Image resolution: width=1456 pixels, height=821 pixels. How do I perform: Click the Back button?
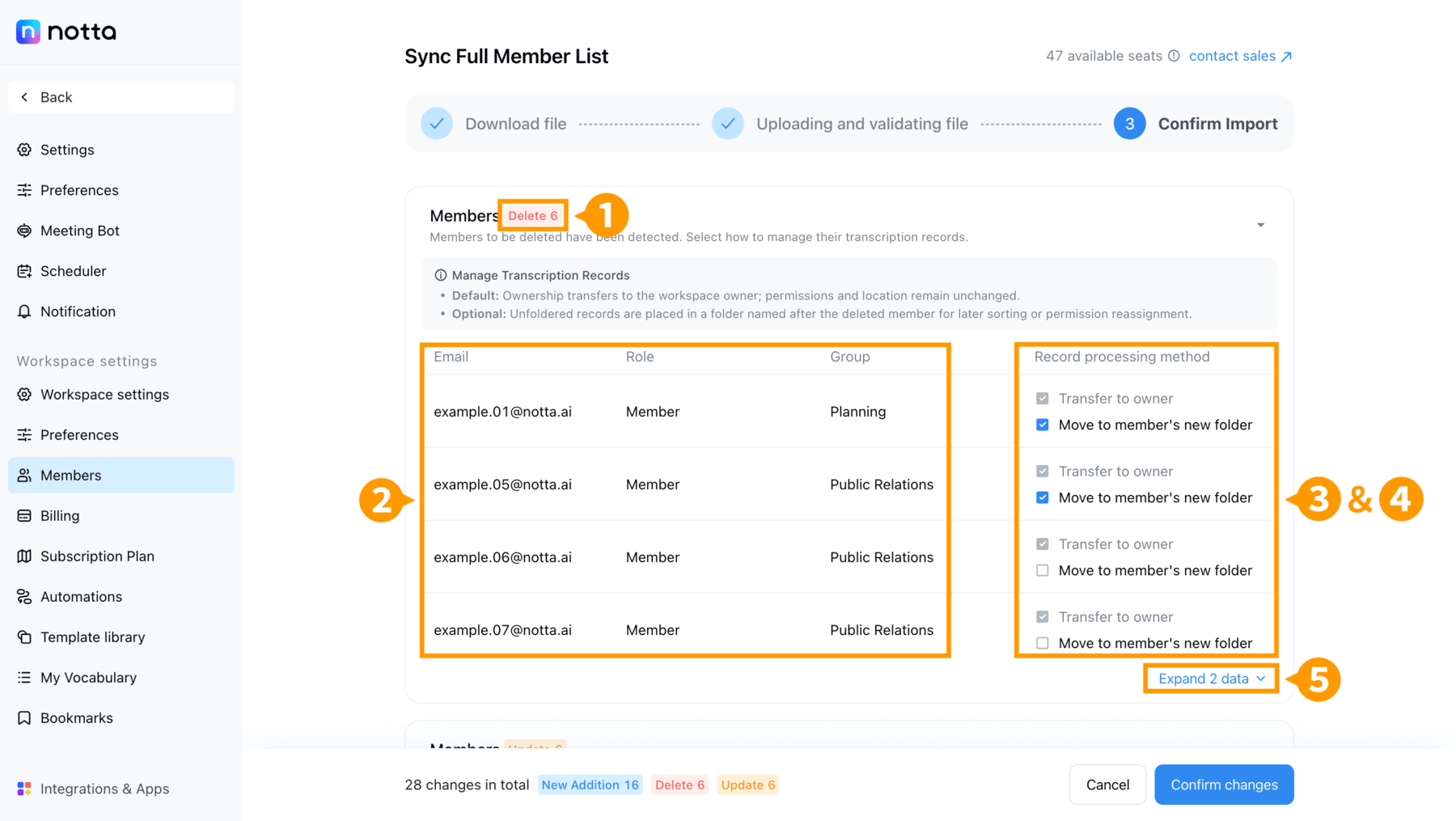coord(121,97)
